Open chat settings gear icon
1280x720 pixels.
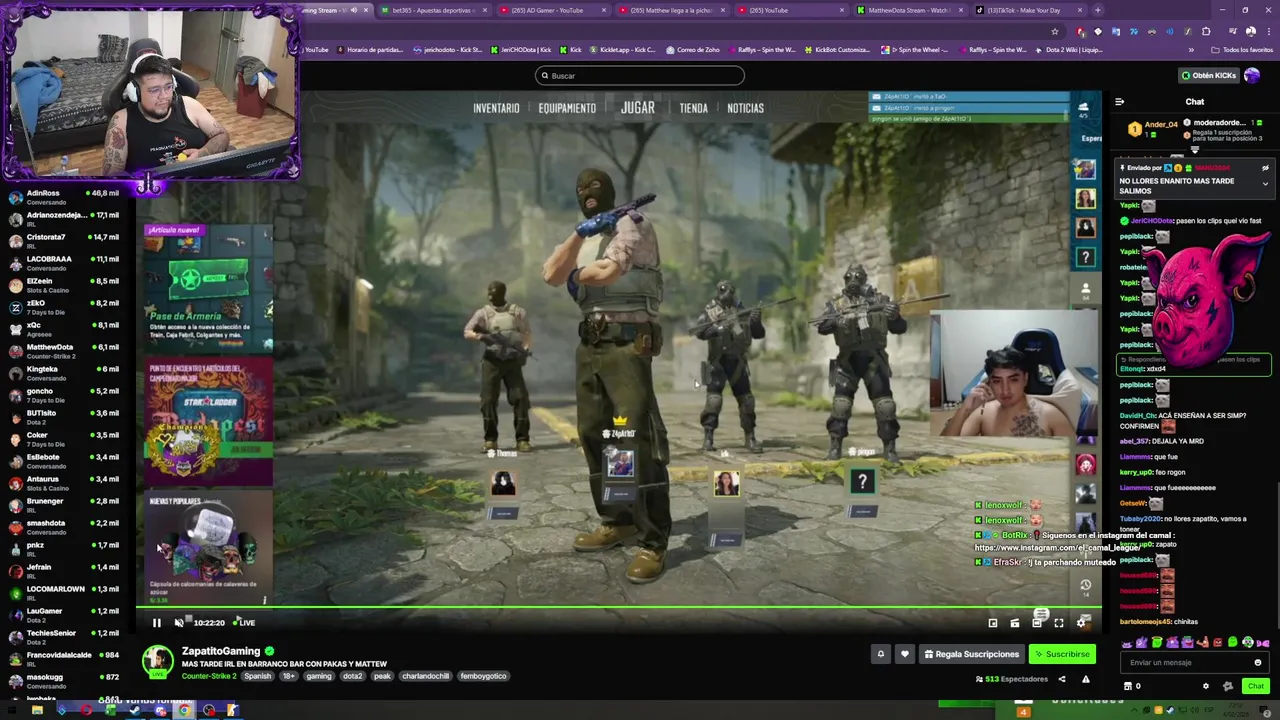click(x=1205, y=686)
